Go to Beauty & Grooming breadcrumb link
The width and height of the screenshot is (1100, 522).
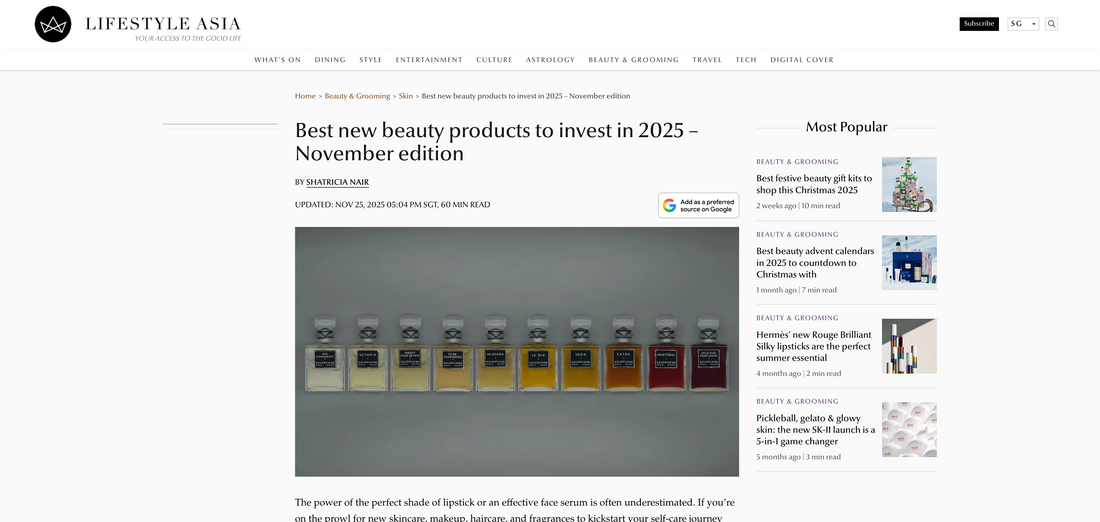[x=357, y=96]
